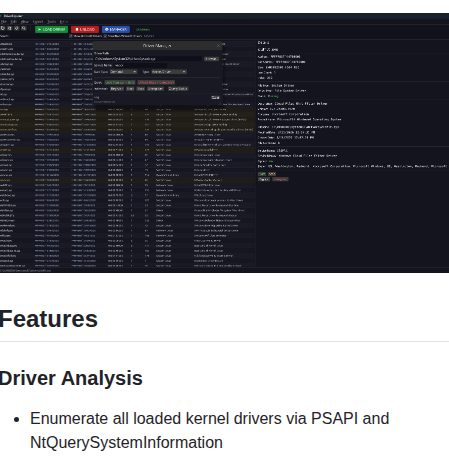449x458 pixels.
Task: Click the green quick Load button in dialog
Action: click(120, 82)
